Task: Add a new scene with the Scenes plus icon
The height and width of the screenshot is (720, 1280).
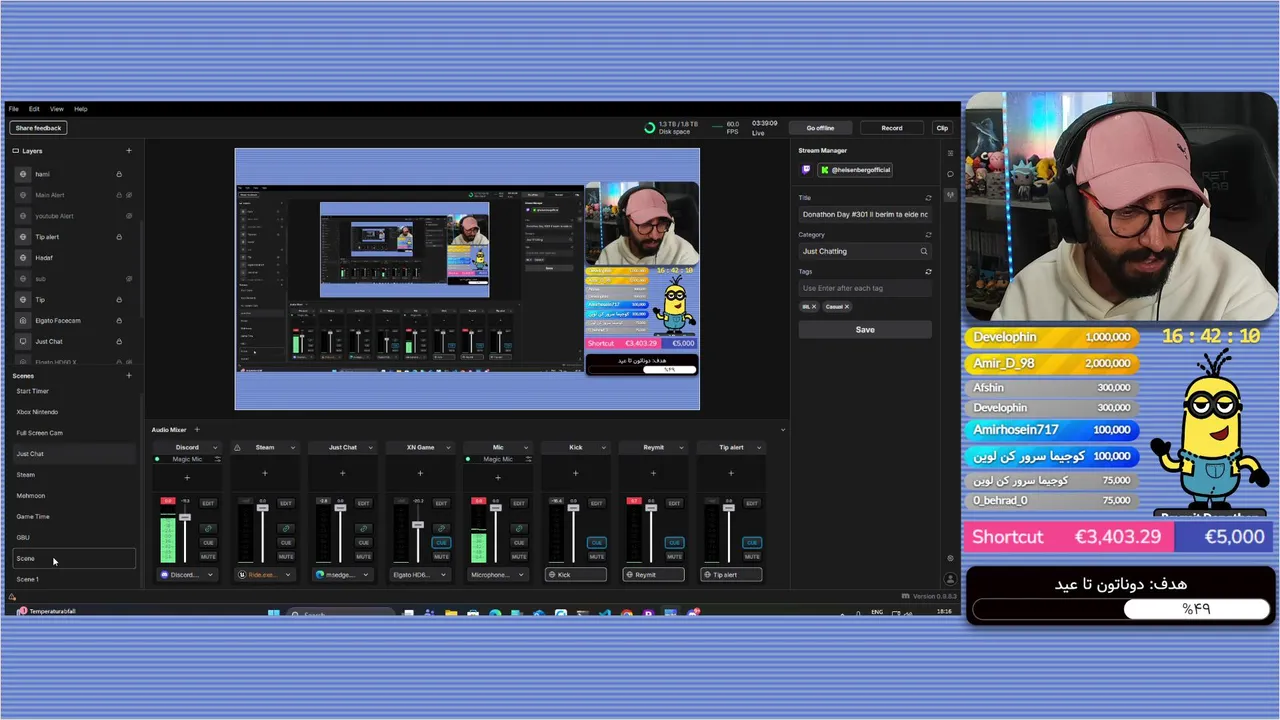Action: point(128,376)
